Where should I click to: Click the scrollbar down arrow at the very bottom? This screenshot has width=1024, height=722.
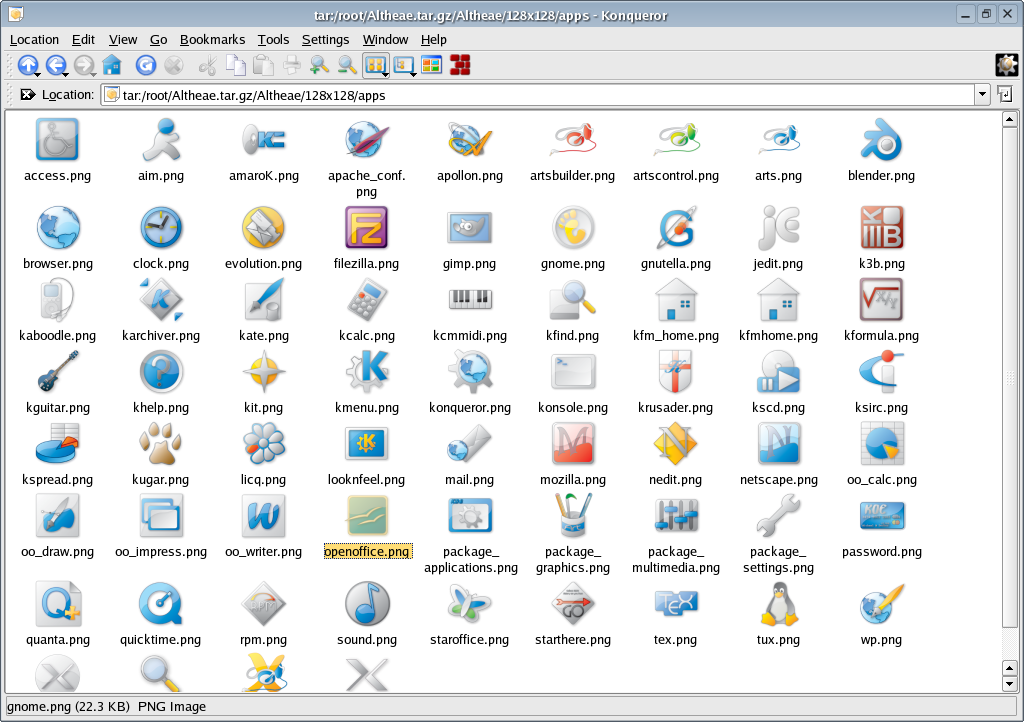click(1010, 685)
